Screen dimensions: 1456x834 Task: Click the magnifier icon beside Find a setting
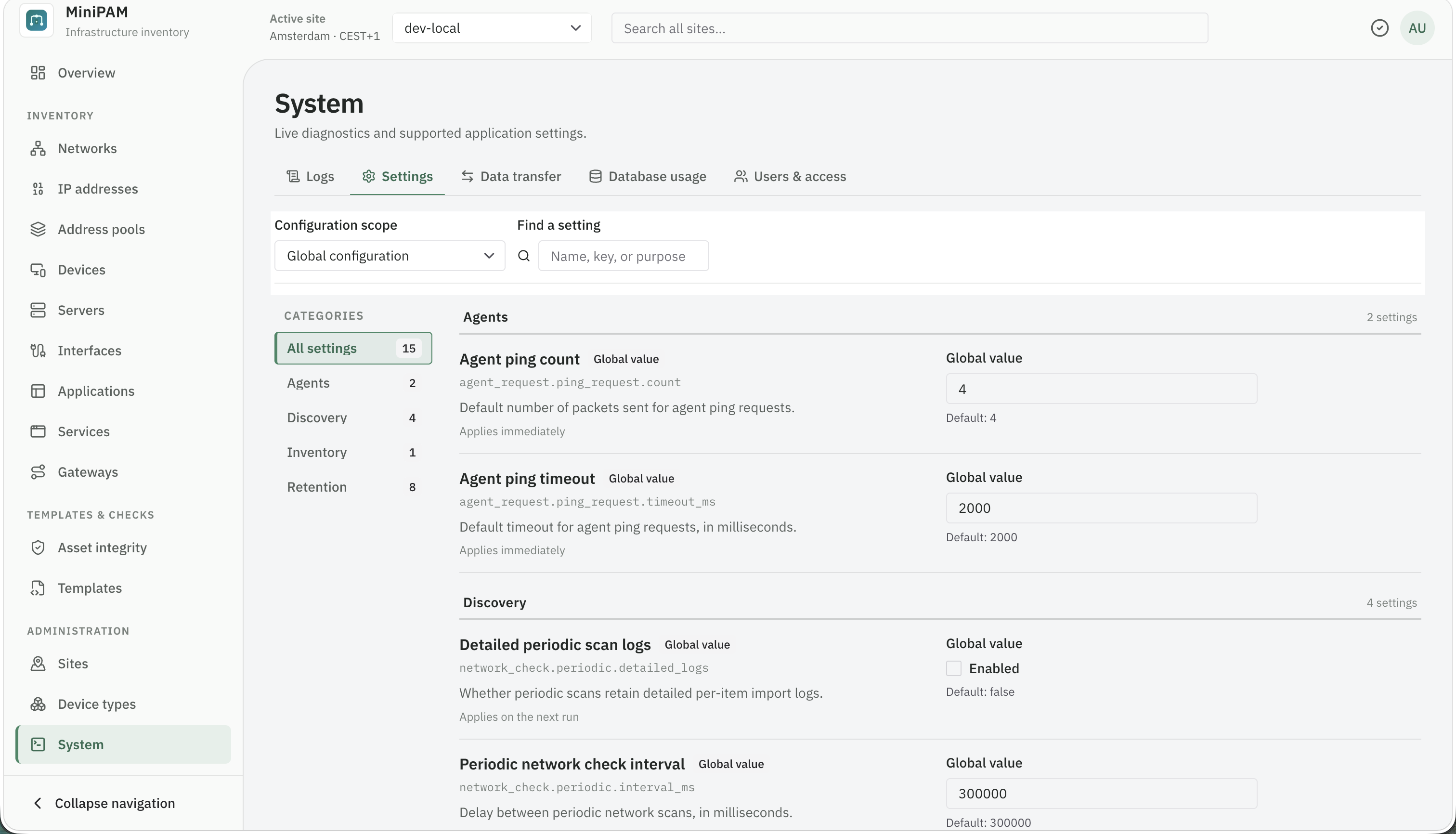(x=523, y=256)
